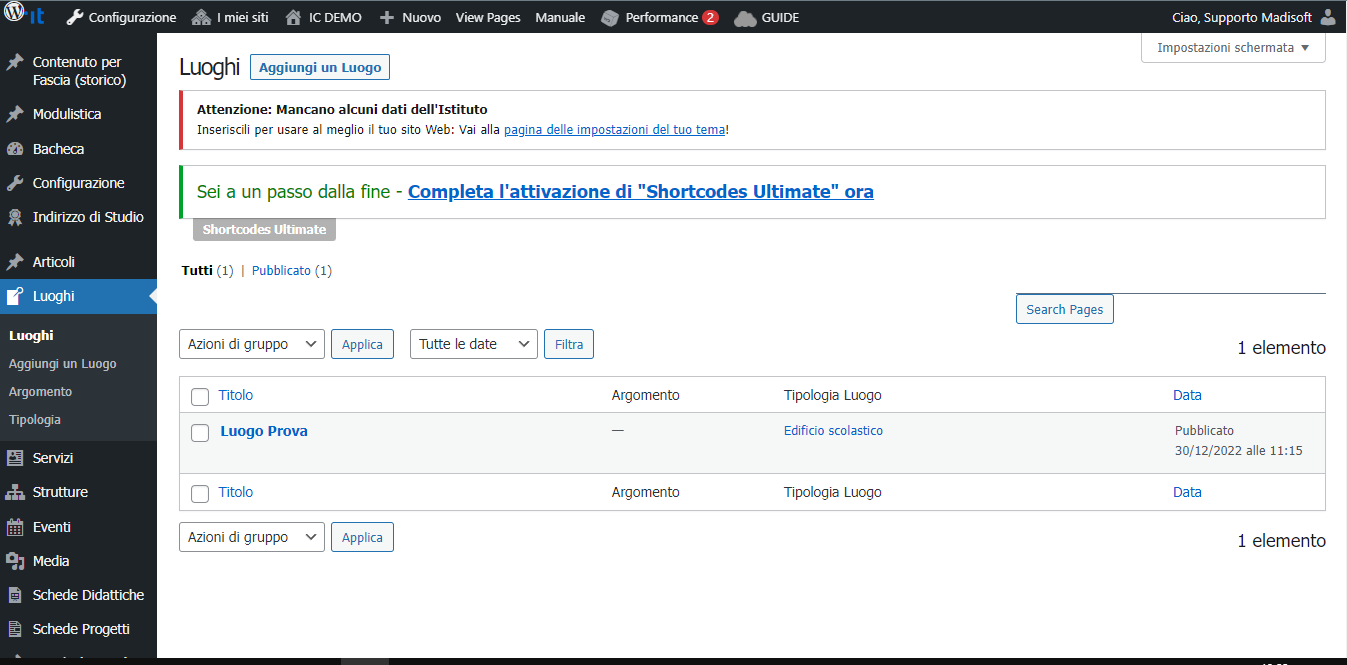
Task: Open Eventi in the sidebar
Action: 51,527
